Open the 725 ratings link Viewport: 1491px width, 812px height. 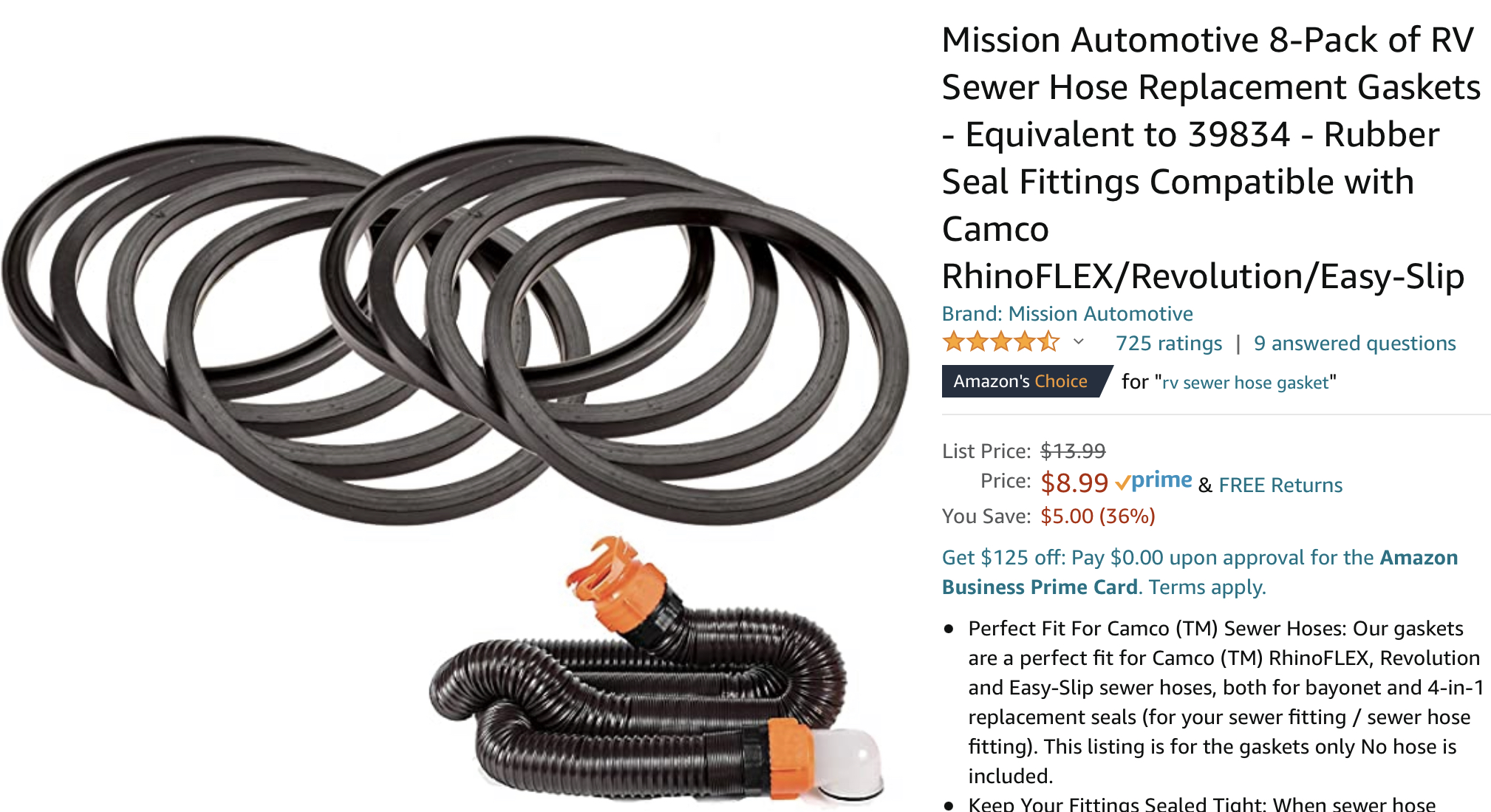pos(1169,344)
